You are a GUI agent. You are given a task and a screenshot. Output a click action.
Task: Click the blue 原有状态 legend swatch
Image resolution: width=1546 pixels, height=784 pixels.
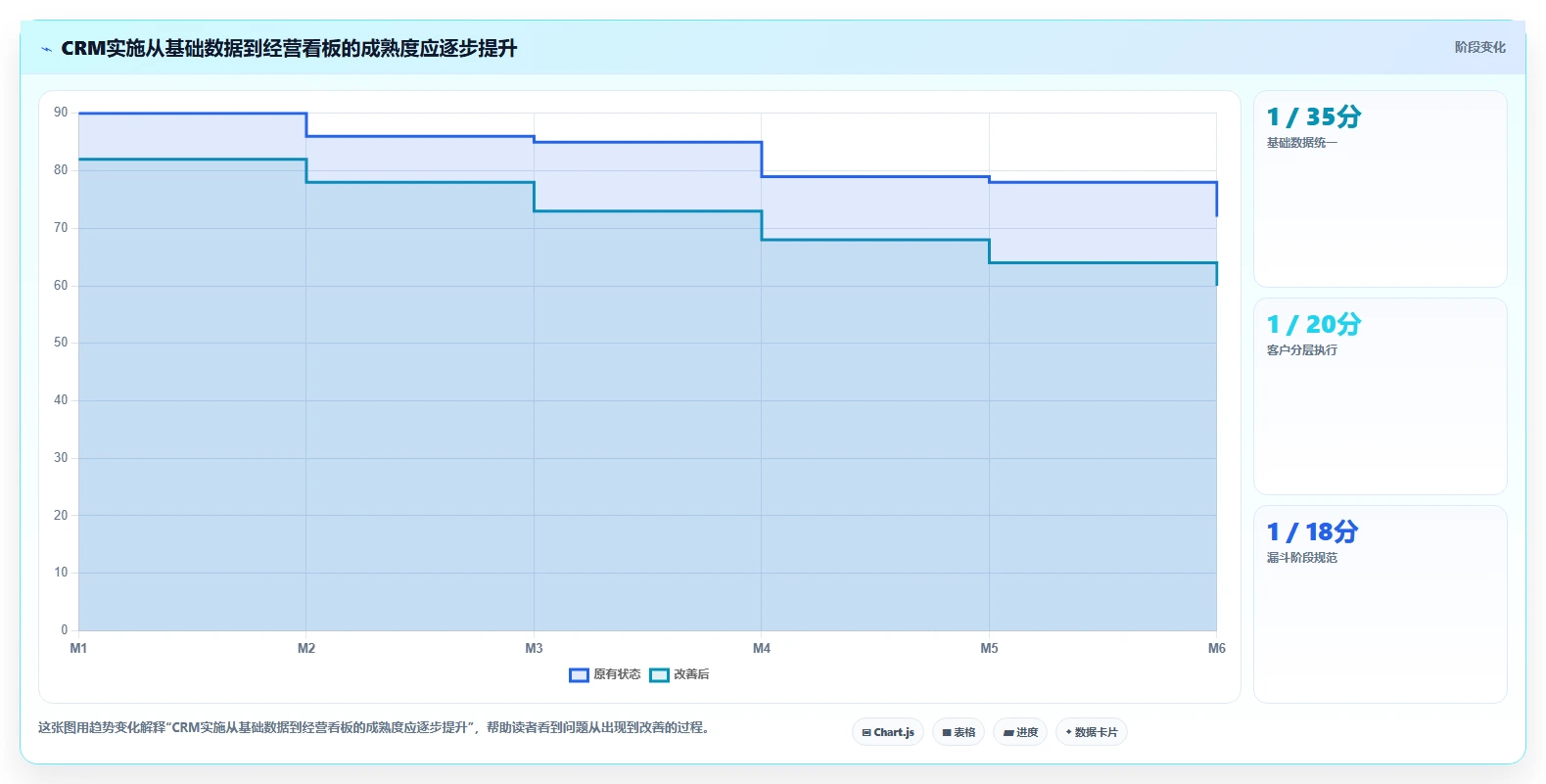(x=579, y=674)
